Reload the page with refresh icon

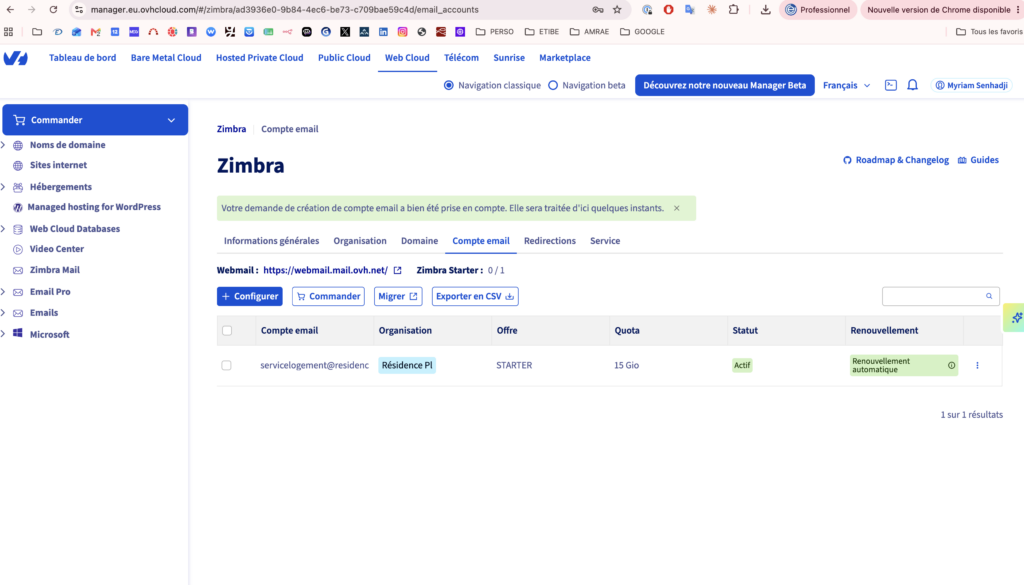point(54,10)
